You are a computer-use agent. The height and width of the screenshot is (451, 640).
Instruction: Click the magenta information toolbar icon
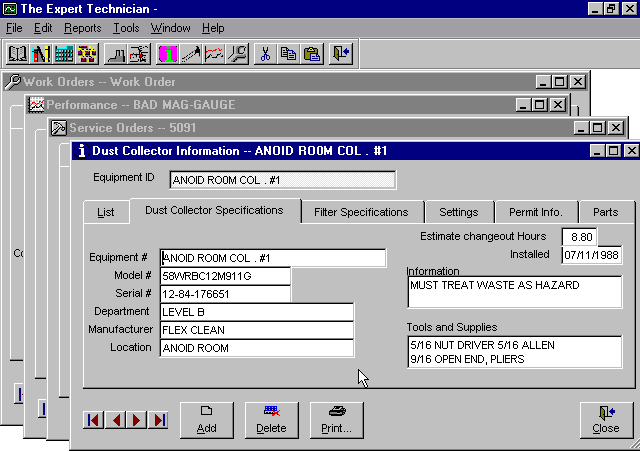tap(167, 53)
